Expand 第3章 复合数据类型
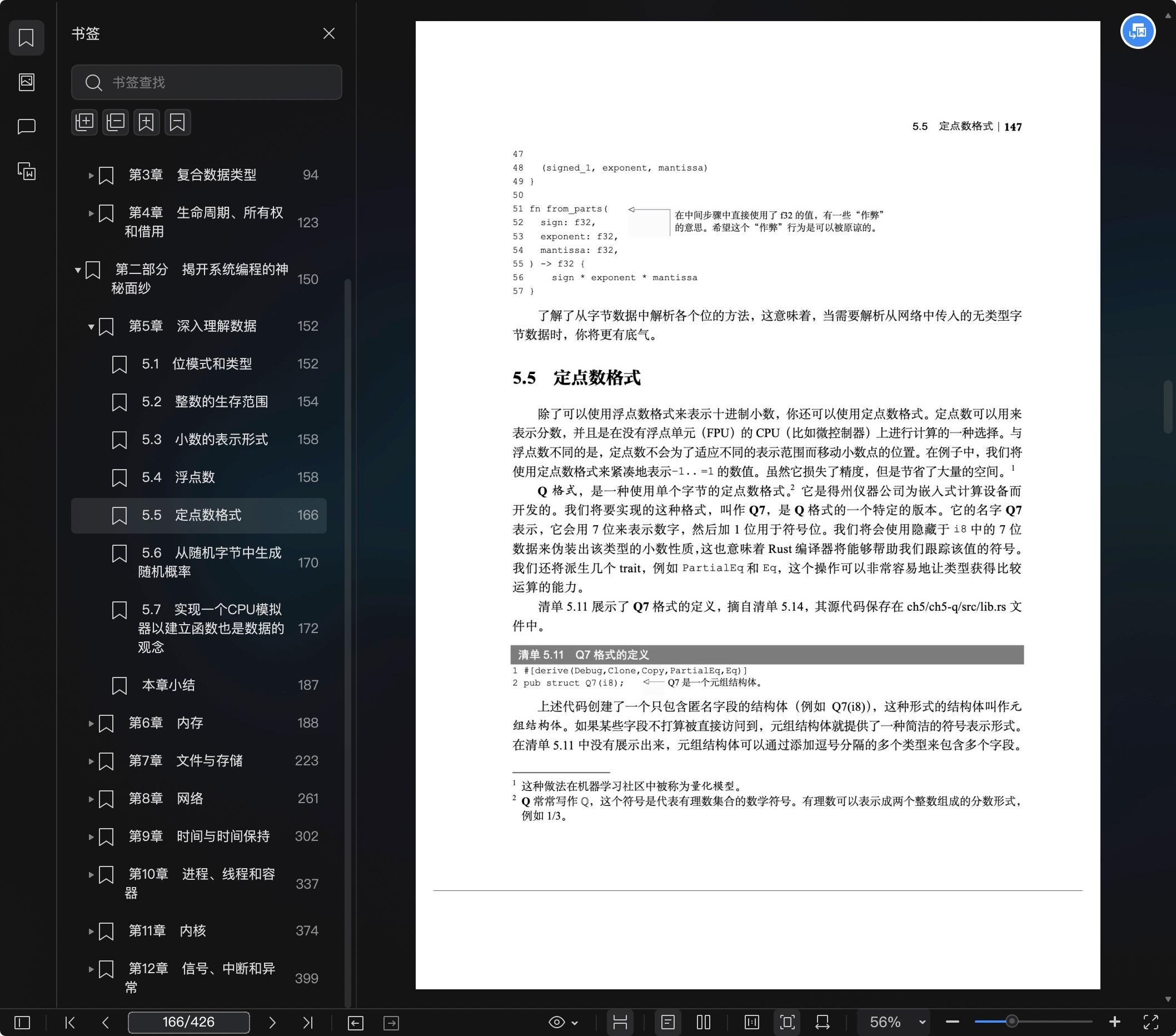The width and height of the screenshot is (1176, 1036). [x=91, y=175]
